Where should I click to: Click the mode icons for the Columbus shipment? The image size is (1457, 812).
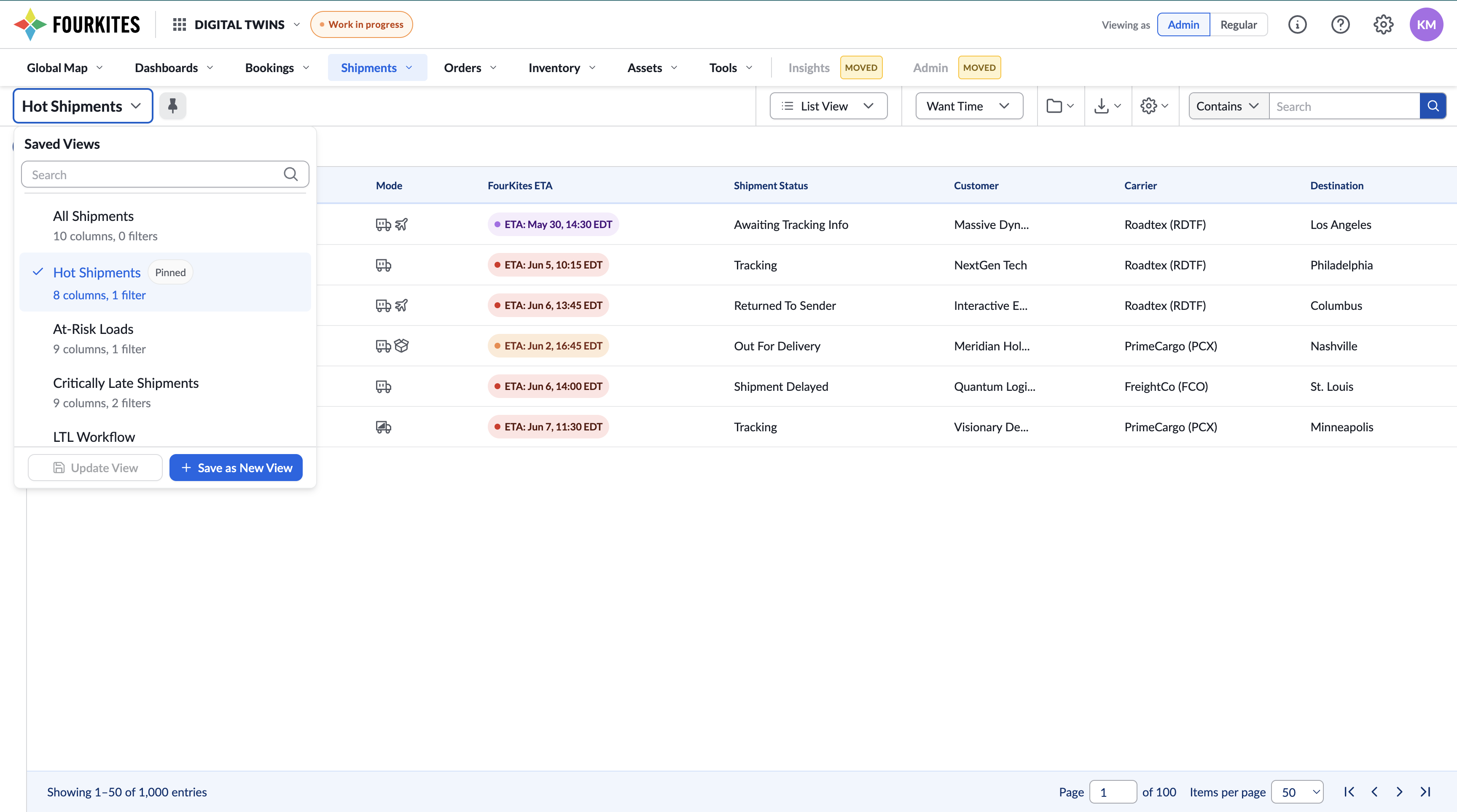(392, 305)
